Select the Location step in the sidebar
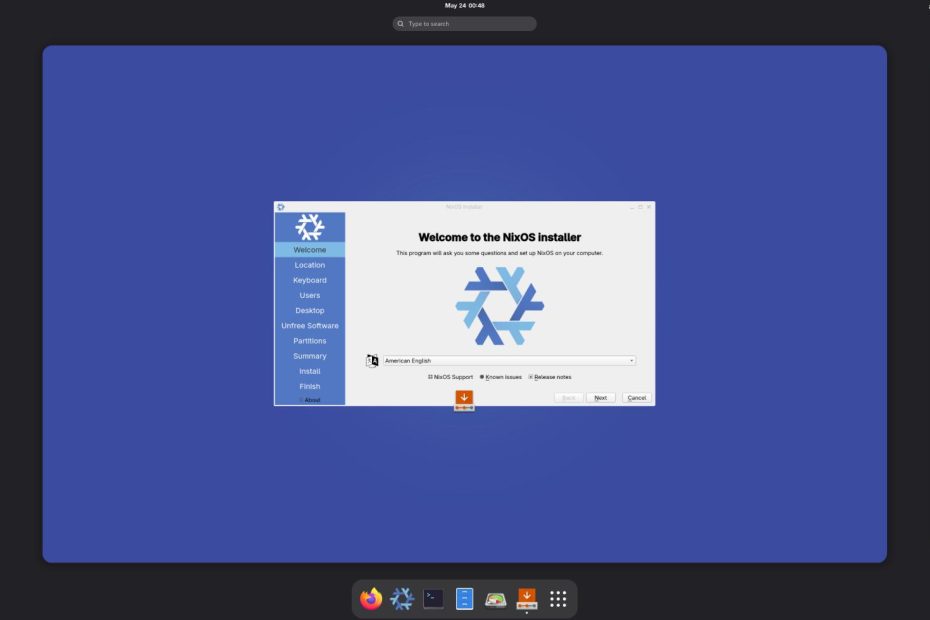The height and width of the screenshot is (620, 930). click(x=310, y=265)
